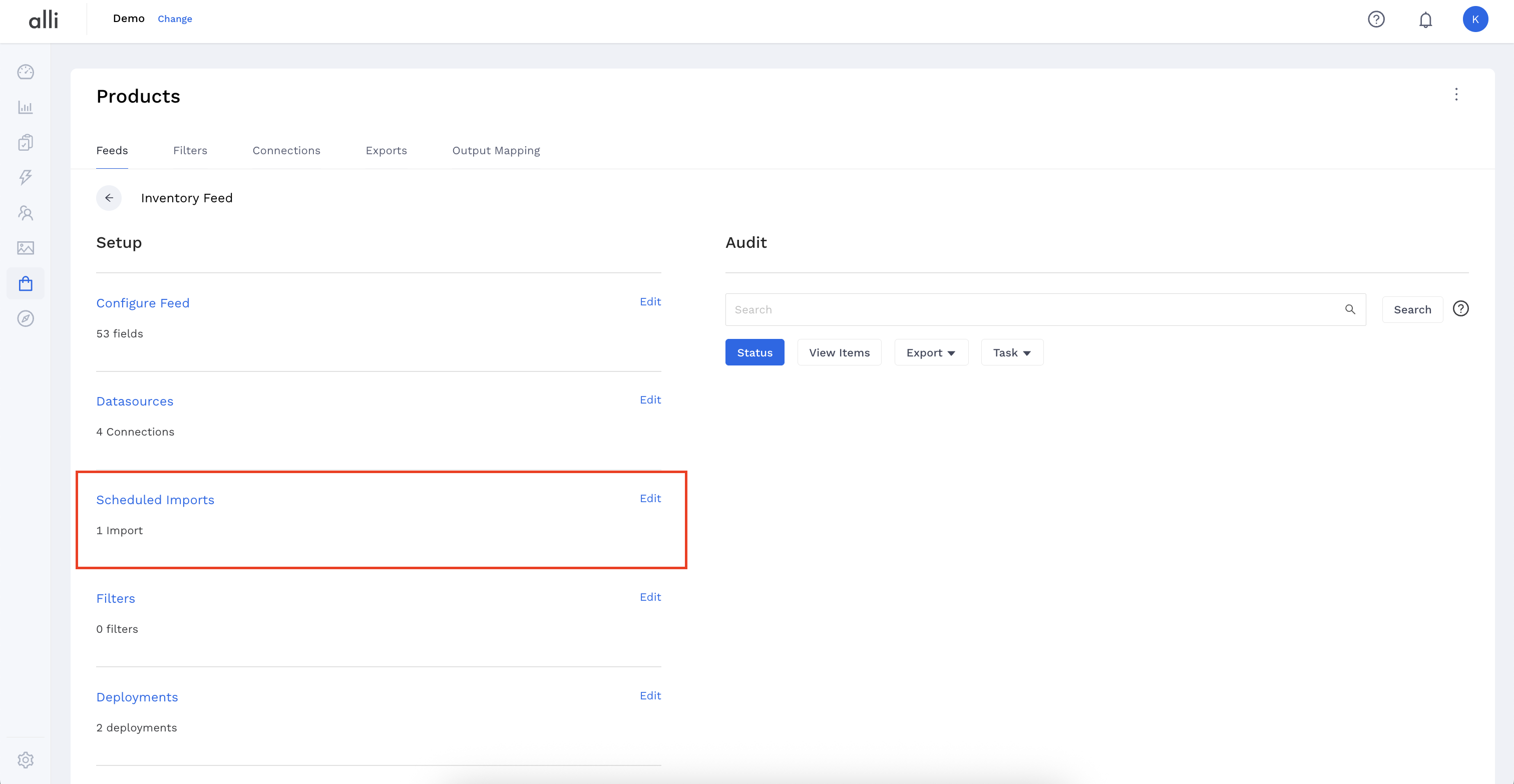The image size is (1514, 784).
Task: Click the notifications bell icon
Action: click(x=1425, y=20)
